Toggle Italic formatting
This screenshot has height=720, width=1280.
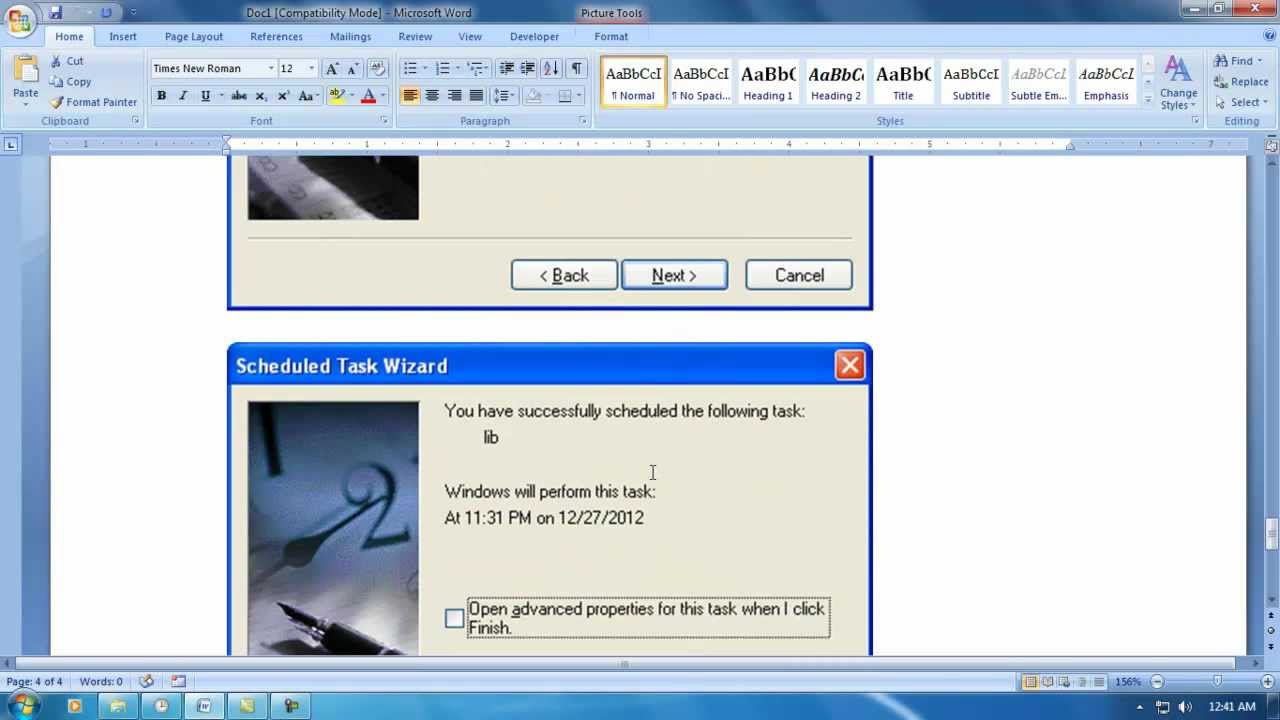point(182,96)
